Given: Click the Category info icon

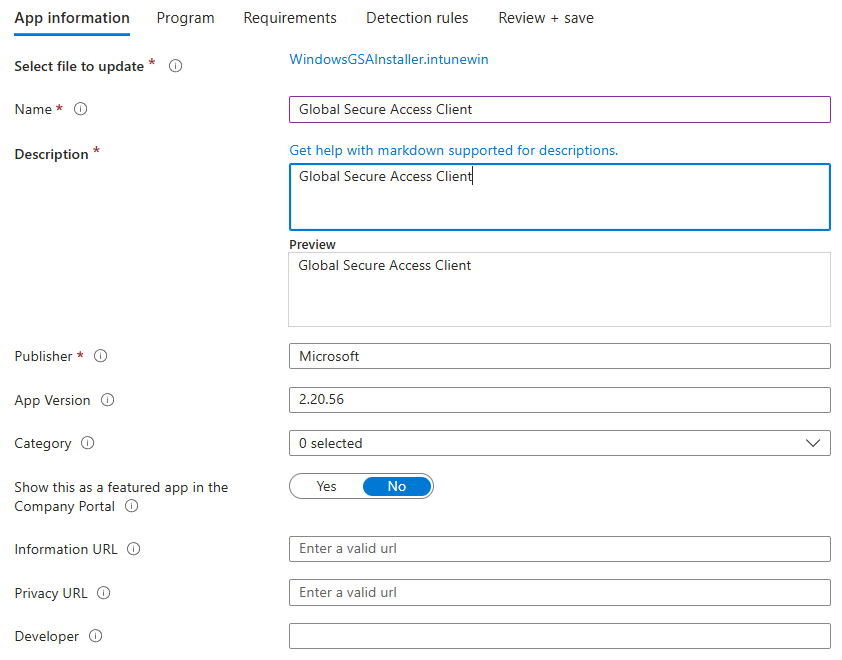Looking at the screenshot, I should [x=87, y=443].
